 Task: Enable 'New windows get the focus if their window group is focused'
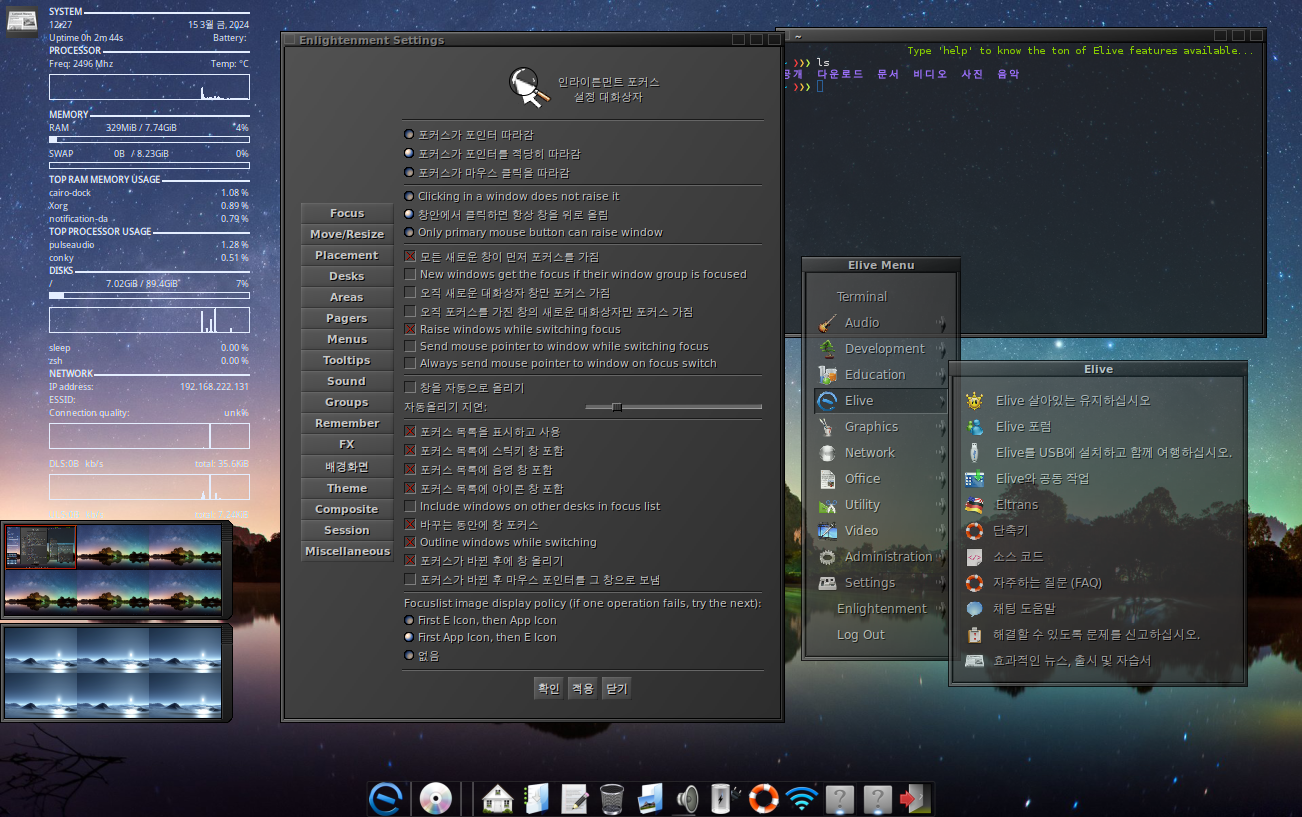point(410,274)
